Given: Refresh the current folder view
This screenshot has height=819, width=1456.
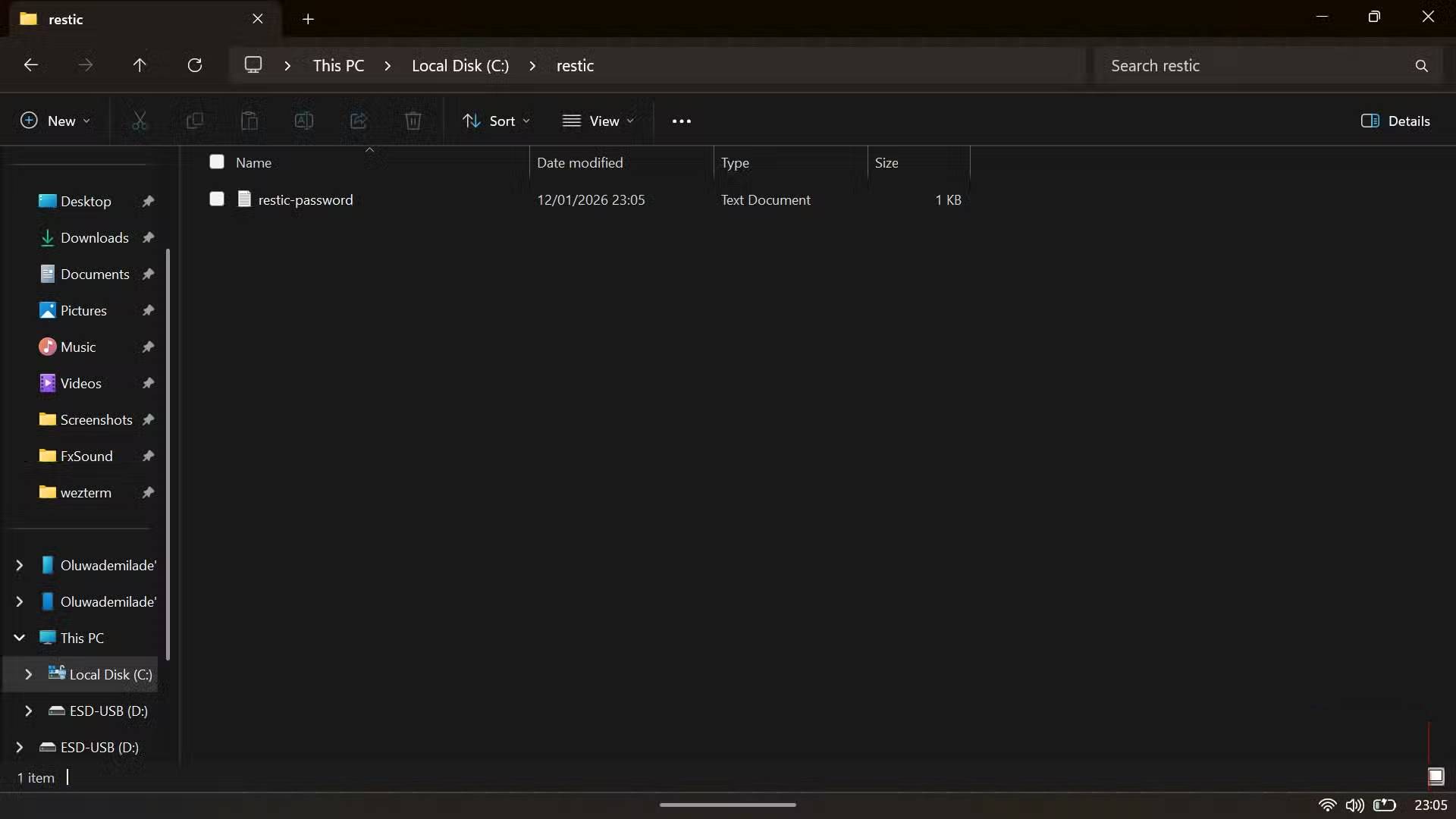Looking at the screenshot, I should coord(195,65).
